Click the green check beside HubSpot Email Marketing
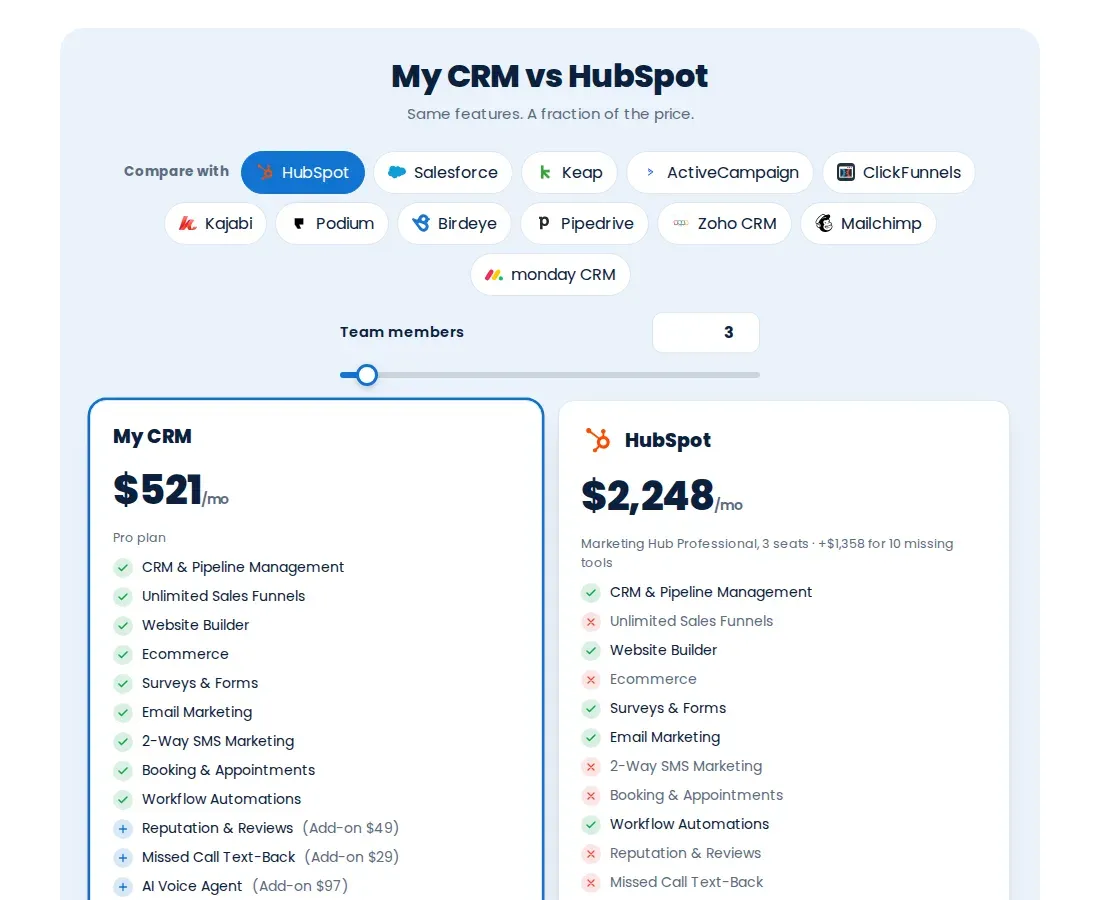Screen dimensions: 1100x900 (x=591, y=737)
